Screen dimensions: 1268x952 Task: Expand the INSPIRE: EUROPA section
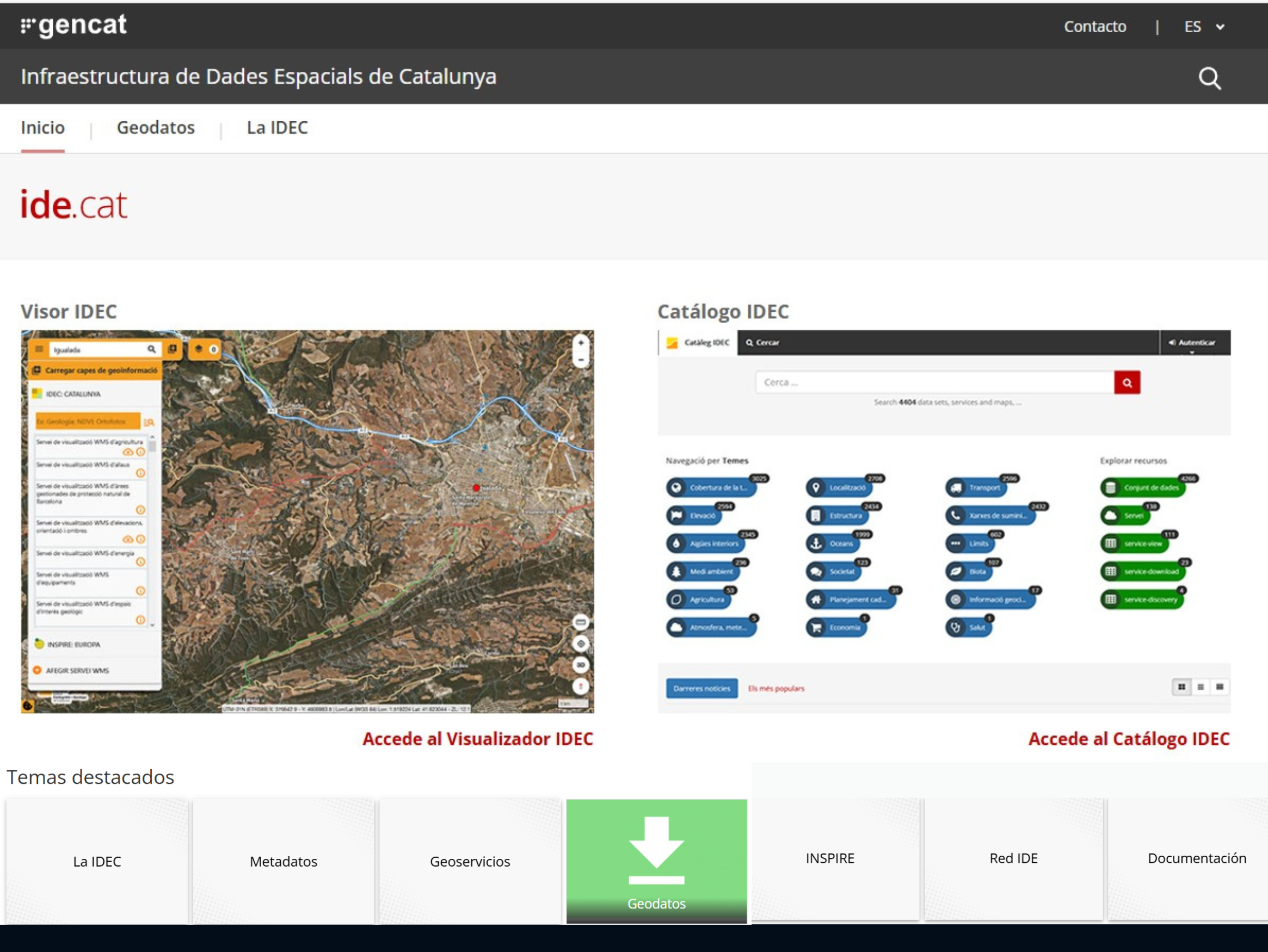(x=73, y=644)
